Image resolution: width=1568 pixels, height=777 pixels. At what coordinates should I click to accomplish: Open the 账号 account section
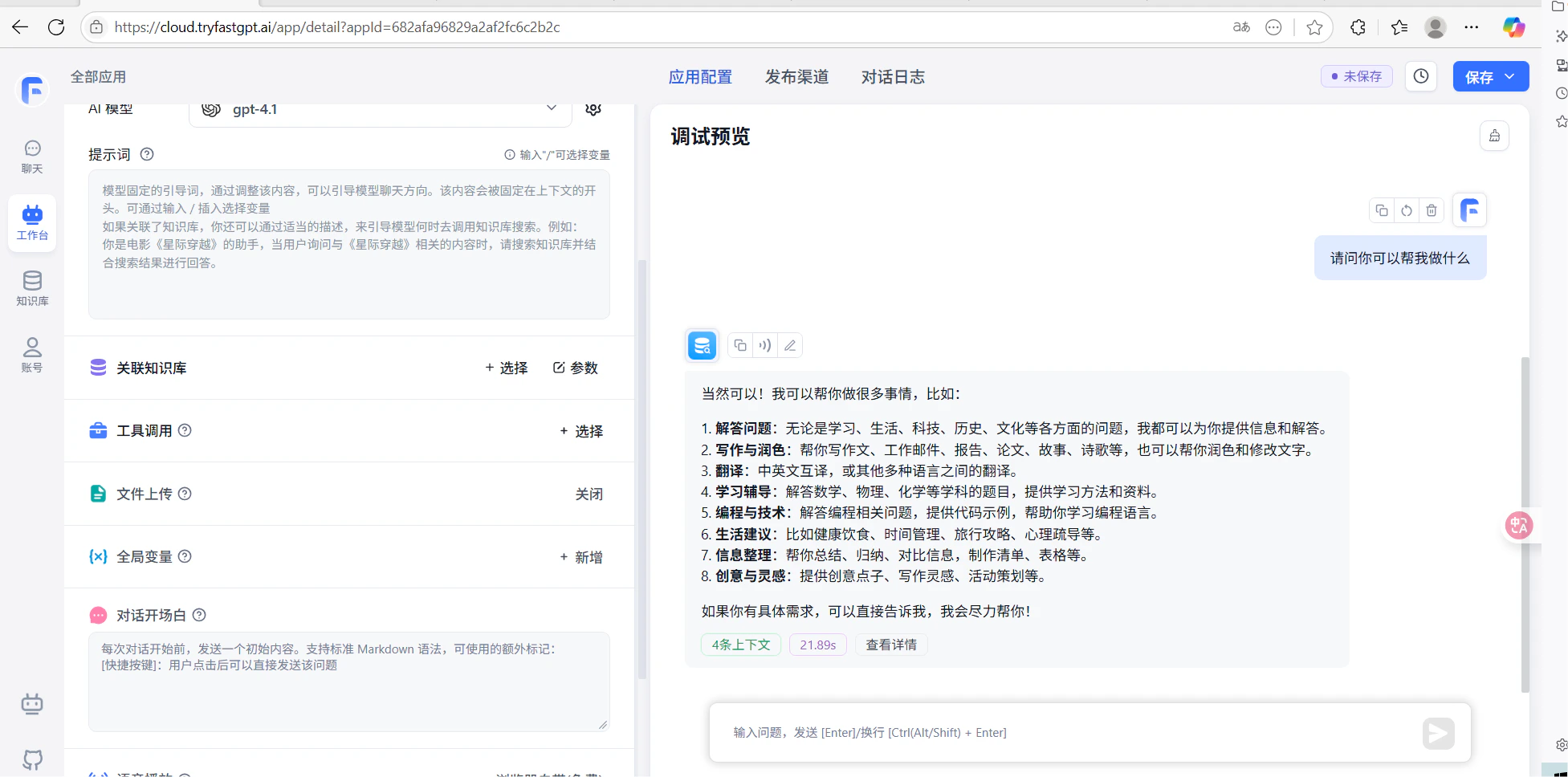[32, 353]
